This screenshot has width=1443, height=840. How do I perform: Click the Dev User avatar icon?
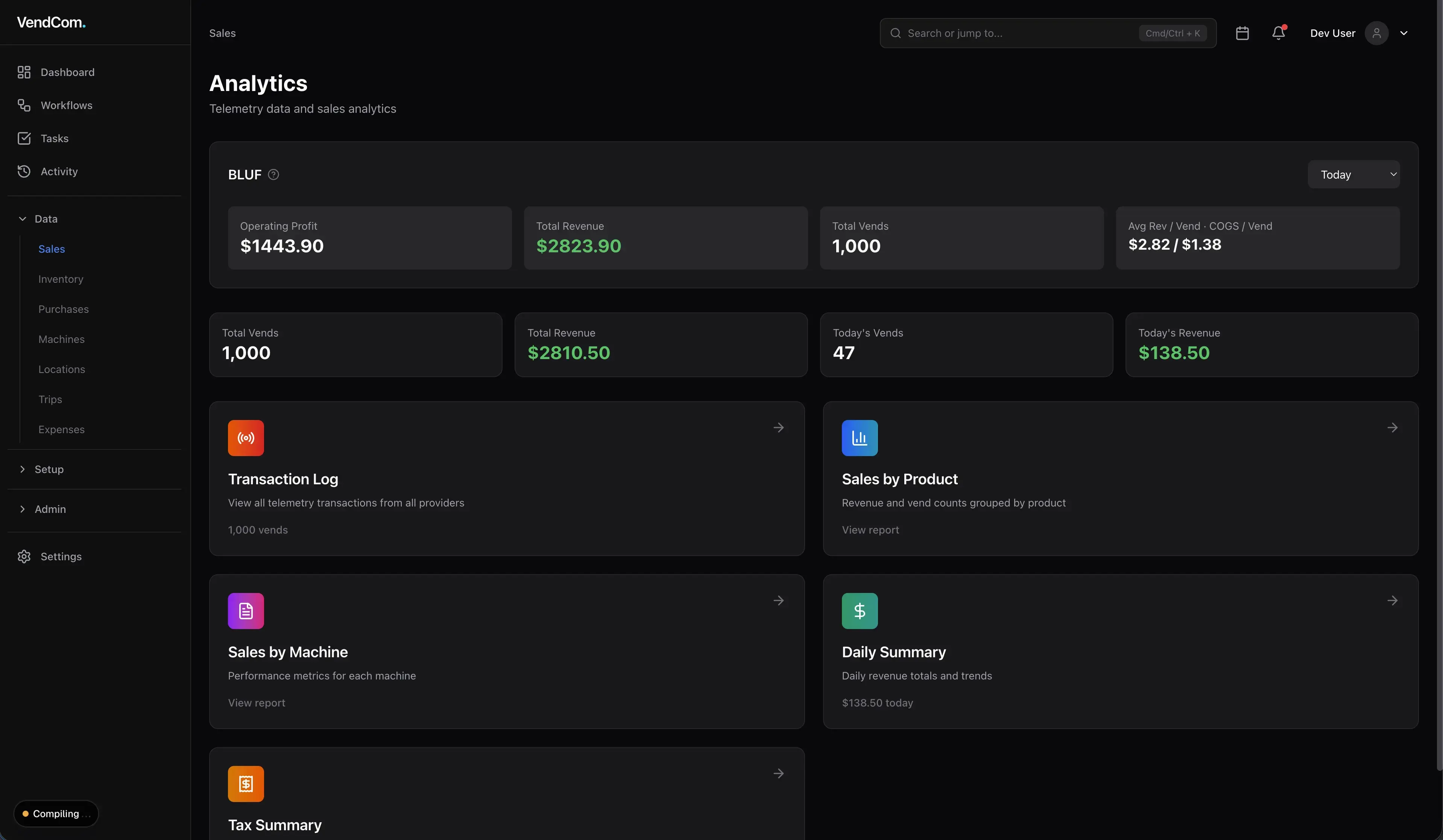click(1376, 33)
